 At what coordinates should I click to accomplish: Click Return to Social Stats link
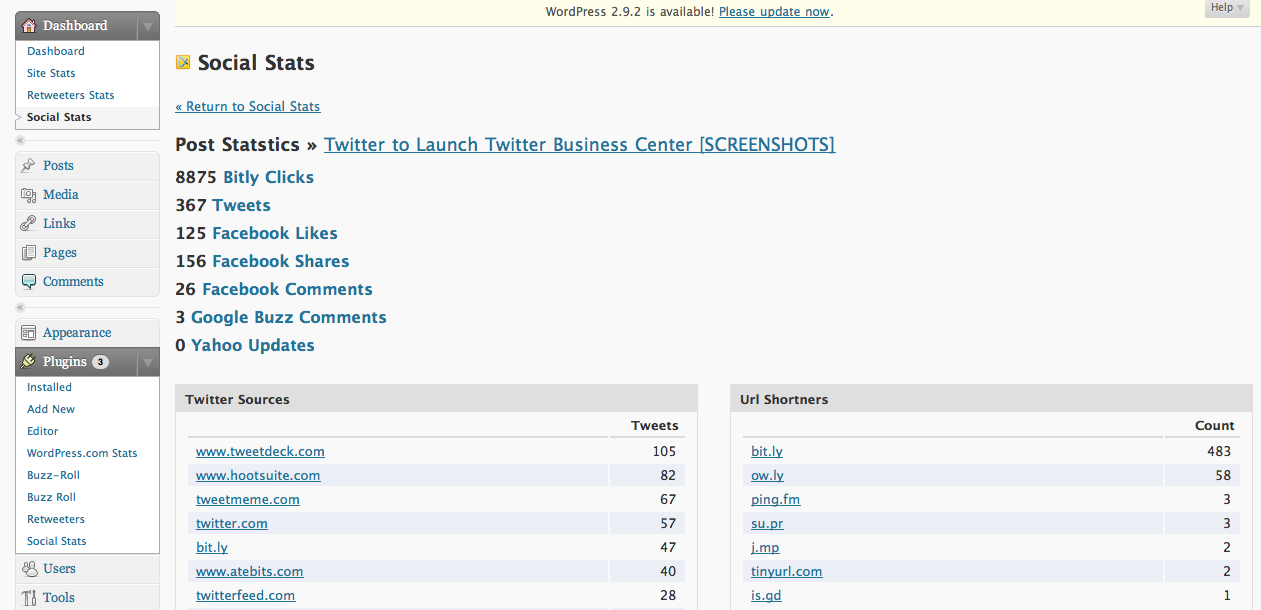248,106
